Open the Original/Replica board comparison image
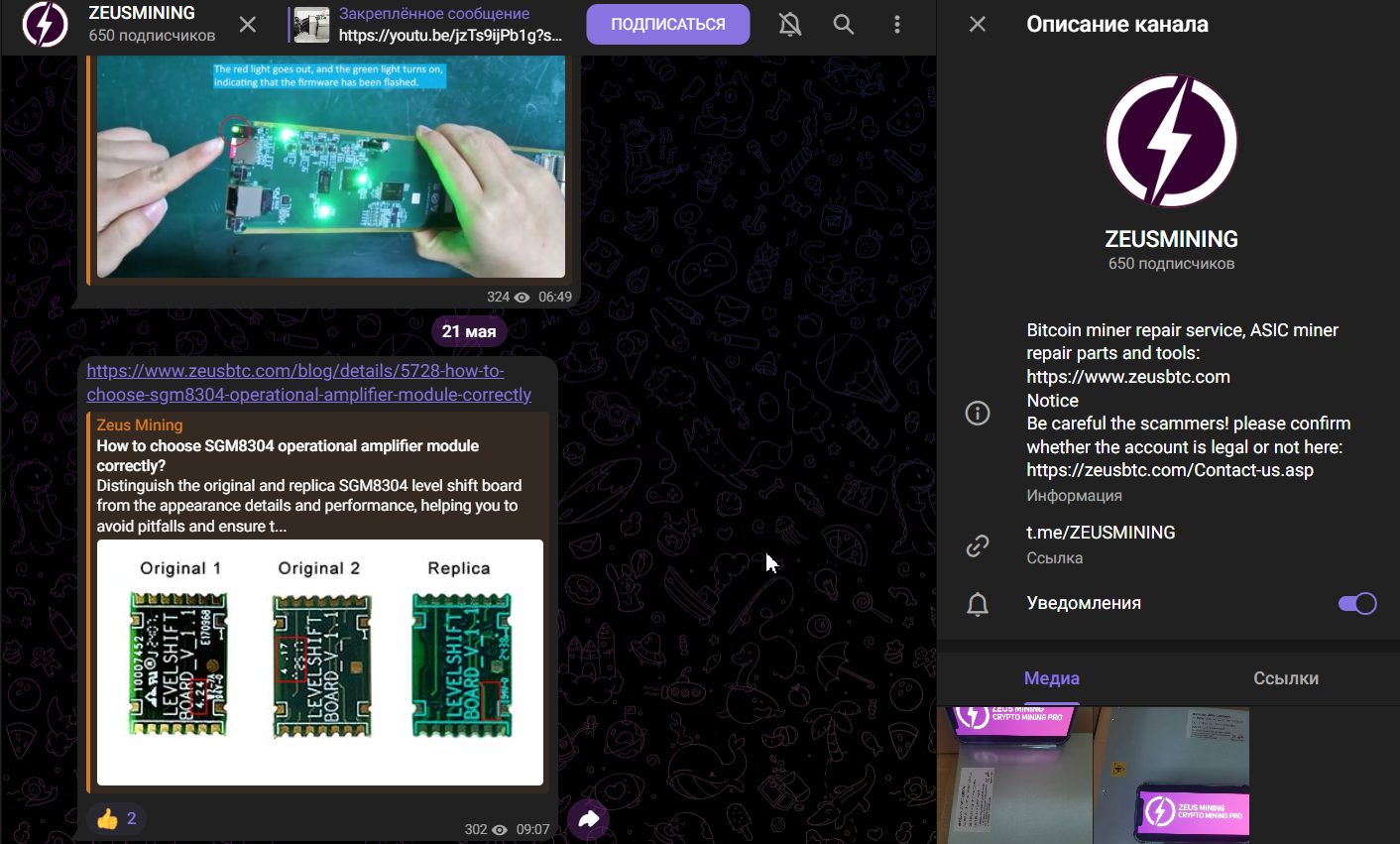 (x=320, y=663)
